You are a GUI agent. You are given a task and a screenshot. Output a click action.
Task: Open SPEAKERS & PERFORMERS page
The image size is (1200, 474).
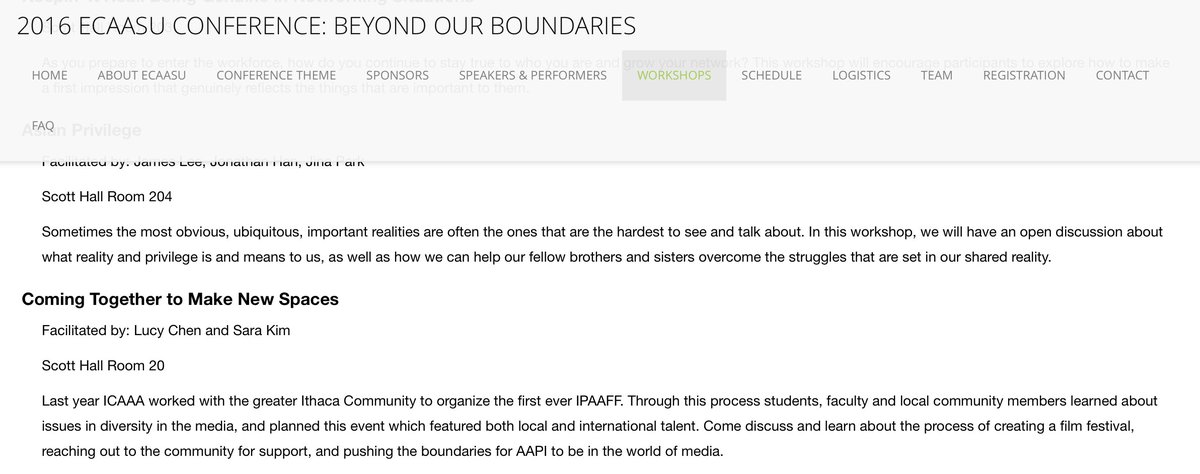point(533,75)
